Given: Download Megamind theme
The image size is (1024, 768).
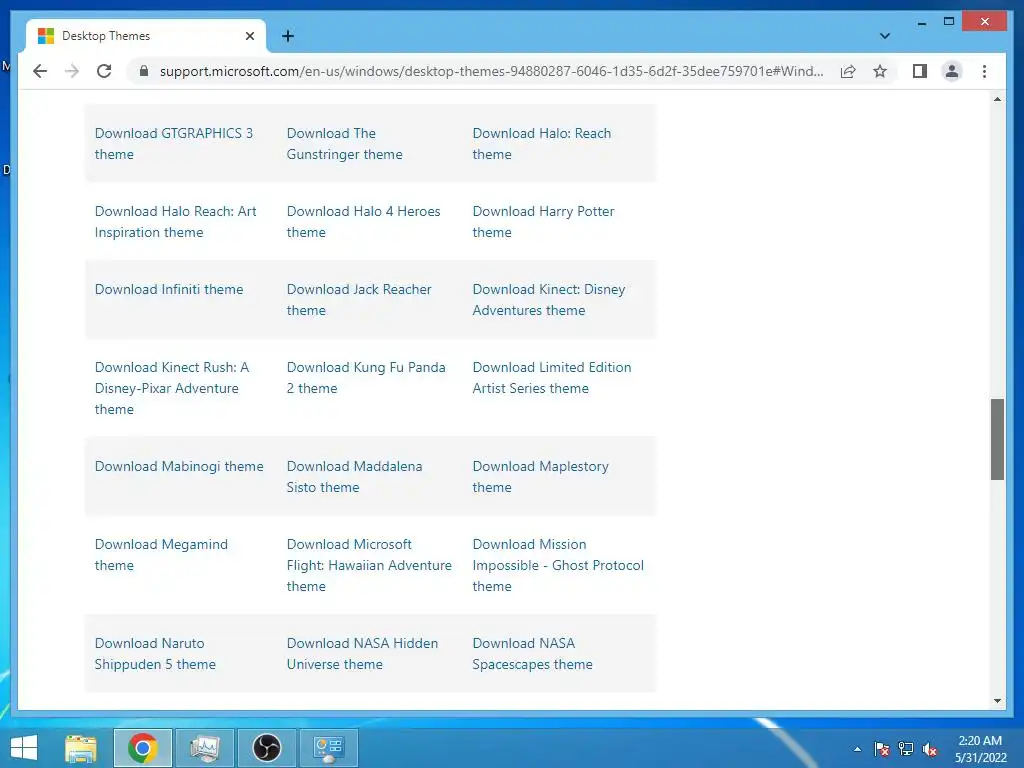Looking at the screenshot, I should coord(161,554).
